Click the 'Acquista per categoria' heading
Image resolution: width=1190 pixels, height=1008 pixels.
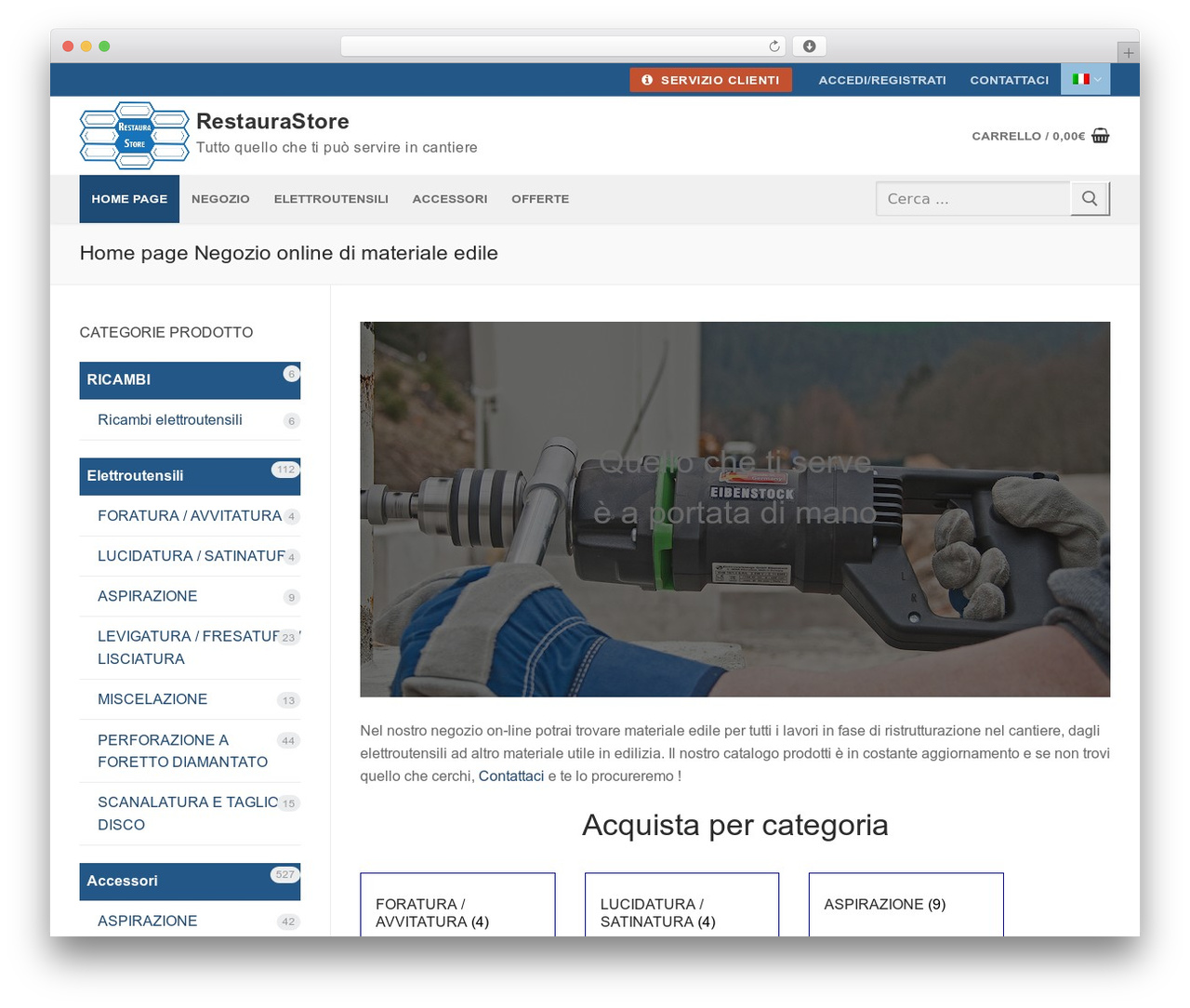pyautogui.click(x=734, y=826)
